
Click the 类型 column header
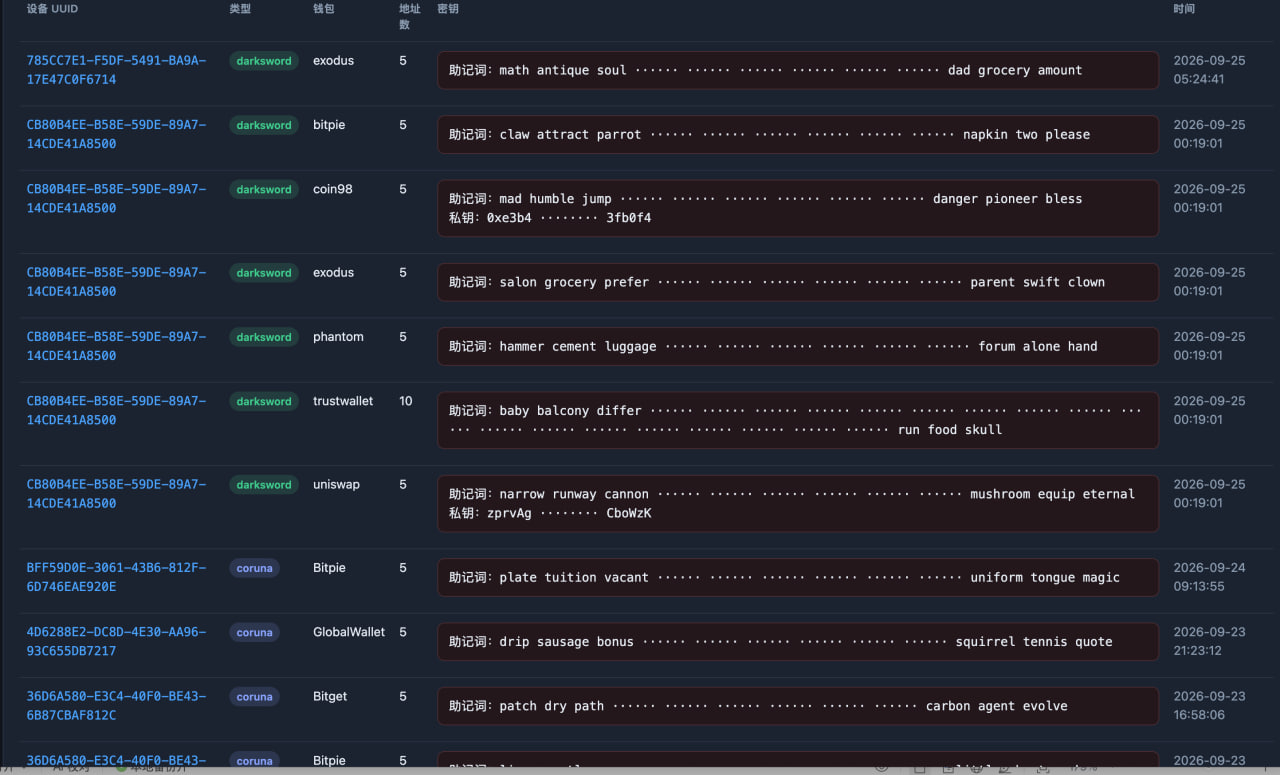[240, 9]
